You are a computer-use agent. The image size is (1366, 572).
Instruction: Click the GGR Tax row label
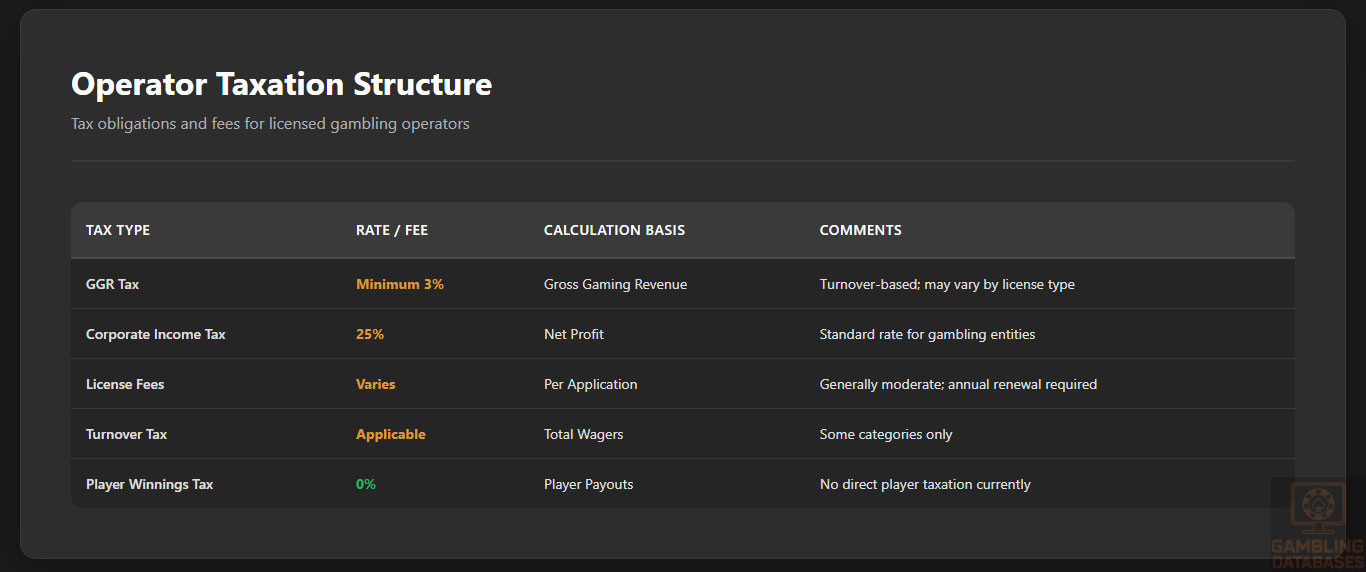pyautogui.click(x=113, y=284)
